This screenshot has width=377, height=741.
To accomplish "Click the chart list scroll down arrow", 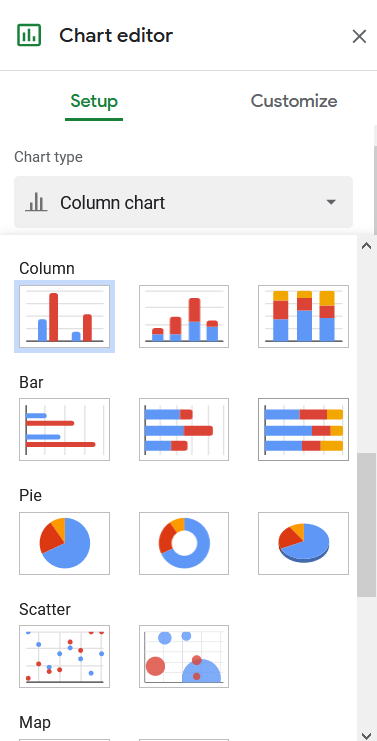I will (366, 735).
